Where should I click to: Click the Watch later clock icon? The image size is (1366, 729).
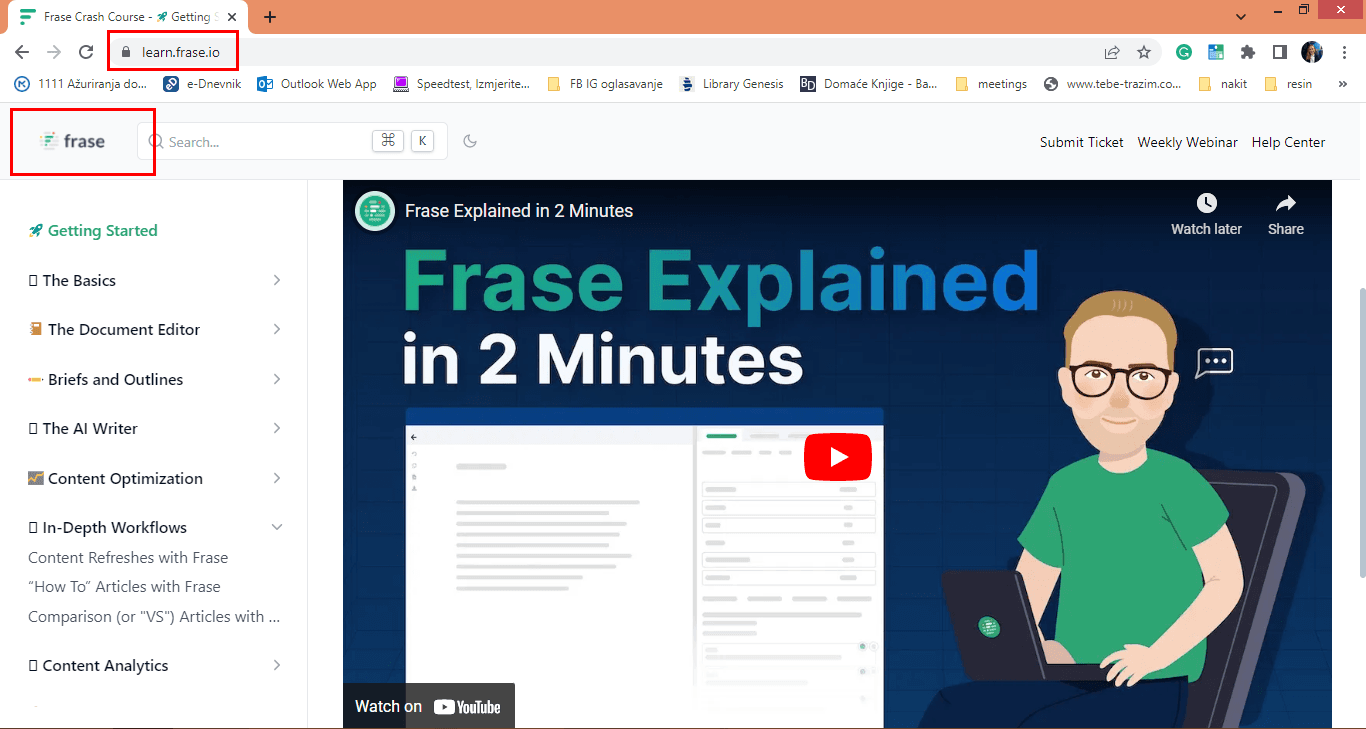pyautogui.click(x=1206, y=204)
